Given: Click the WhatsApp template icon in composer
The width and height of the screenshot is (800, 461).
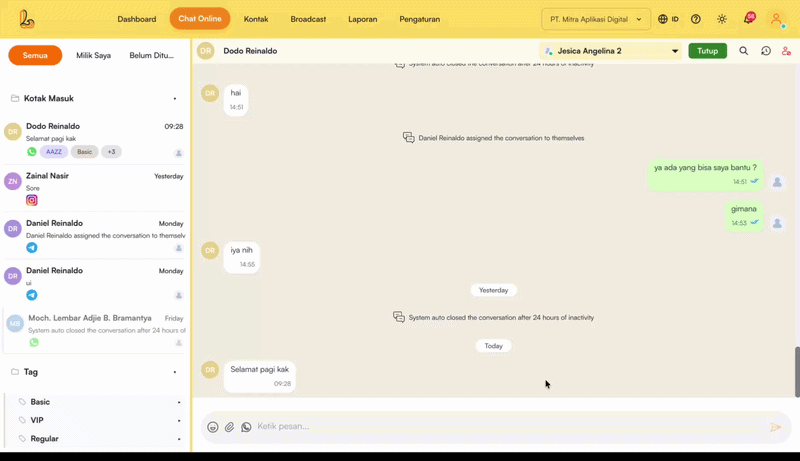Looking at the screenshot, I should click(246, 427).
